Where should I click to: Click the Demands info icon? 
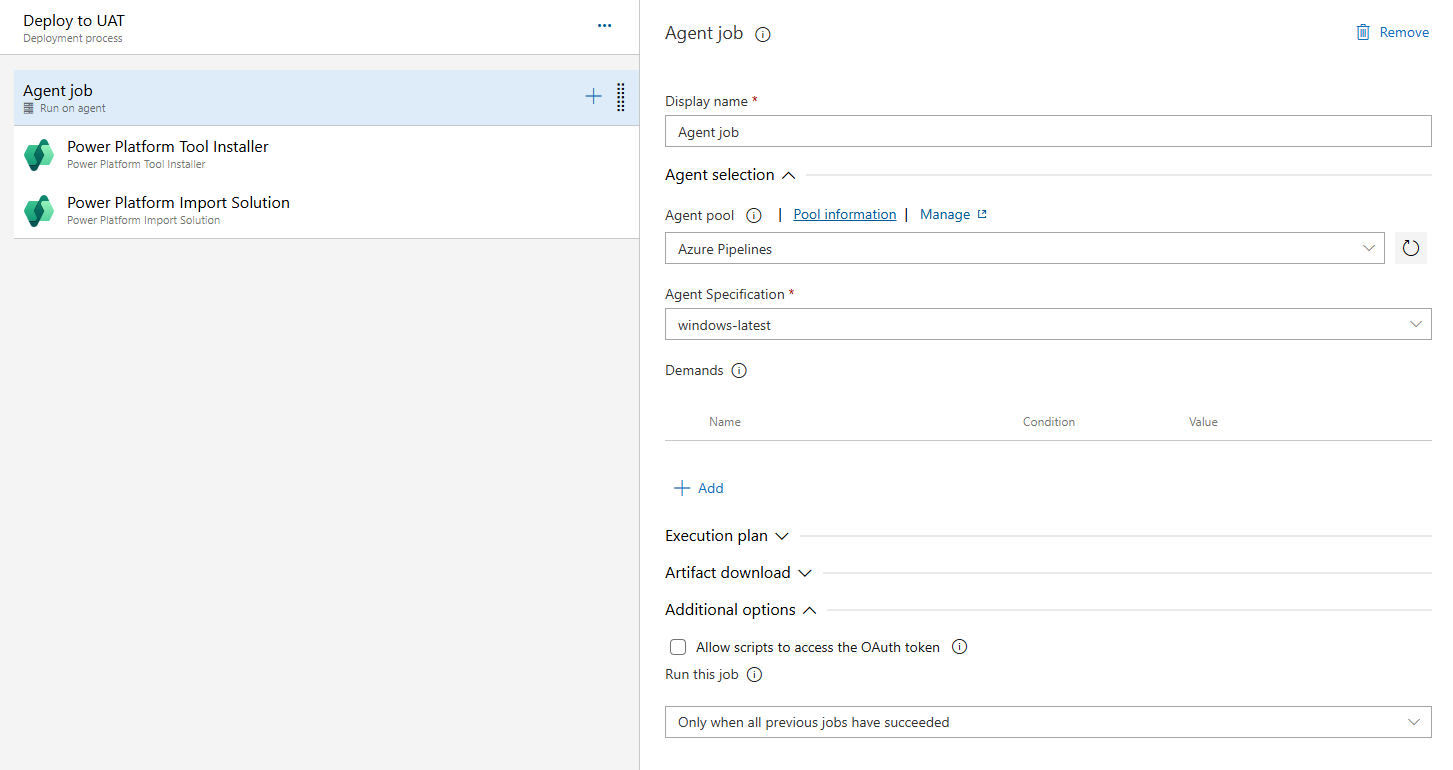(739, 371)
